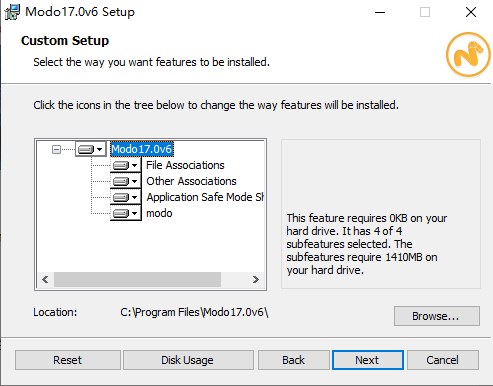Open the modo feature drive-icon dropdown
Viewport: 493px width, 386px height.
coord(126,213)
